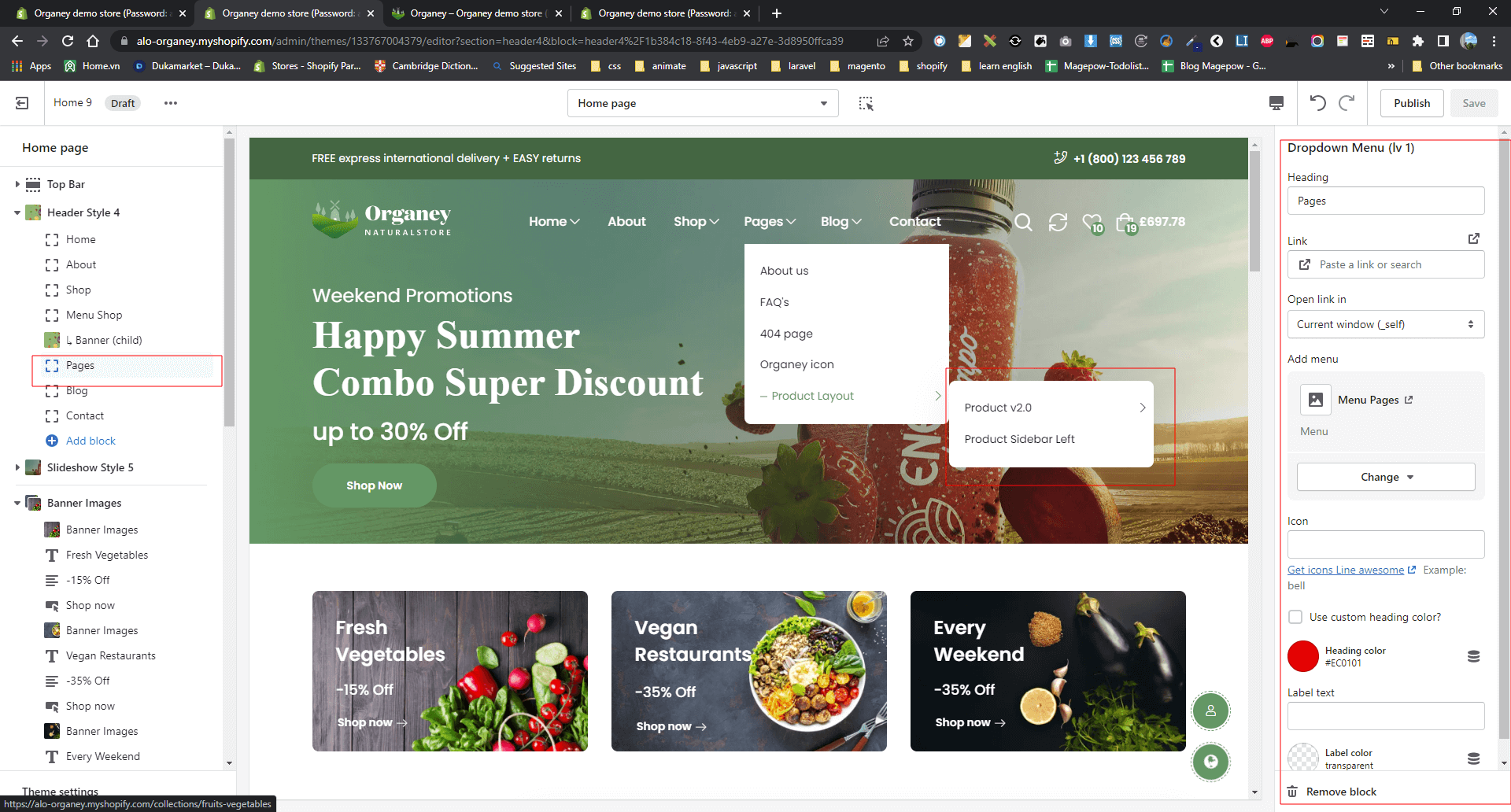1511x812 pixels.
Task: Enable Use custom heading color checkbox
Action: 1295,617
